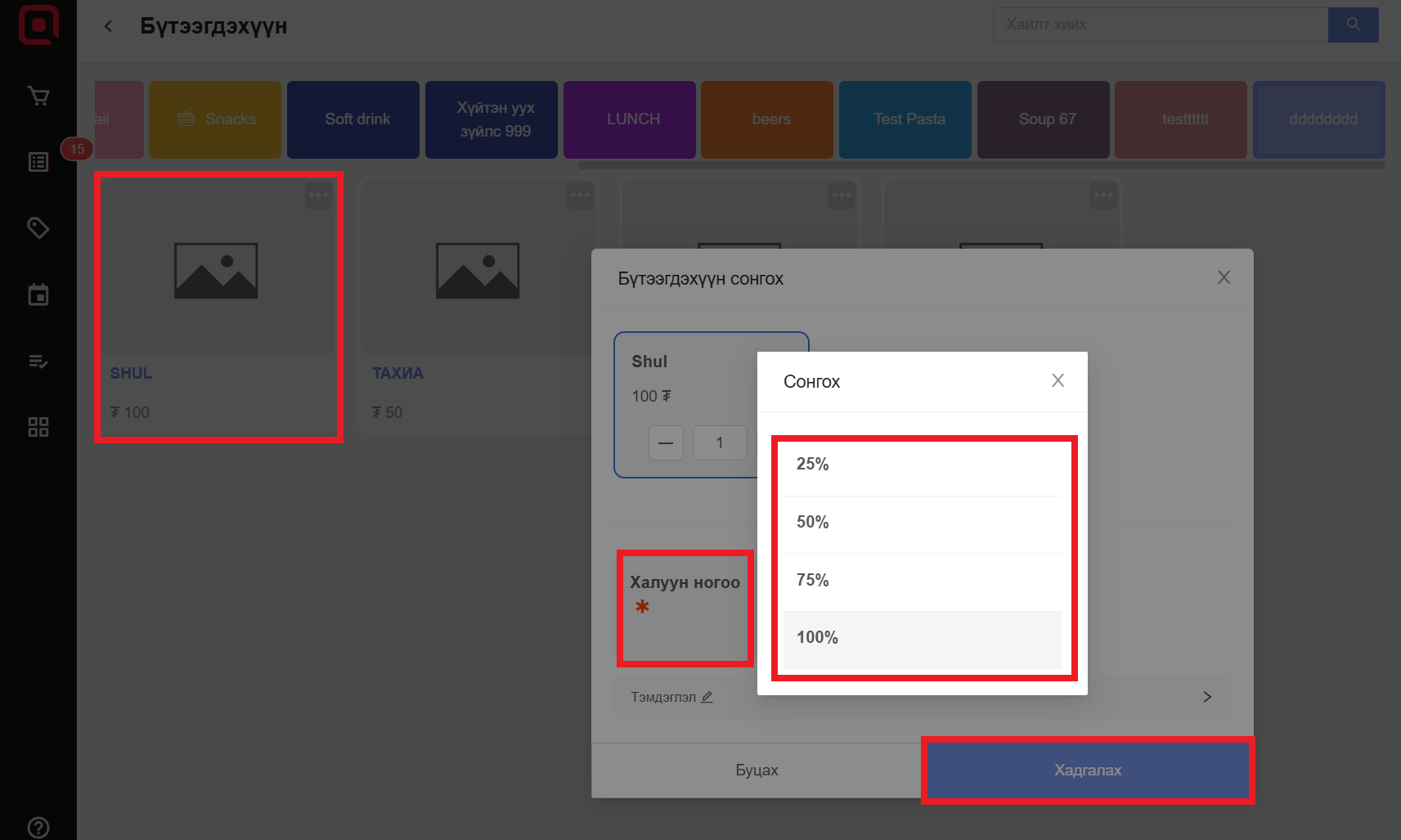Open the three-dot menu on SHUL card

[x=318, y=195]
